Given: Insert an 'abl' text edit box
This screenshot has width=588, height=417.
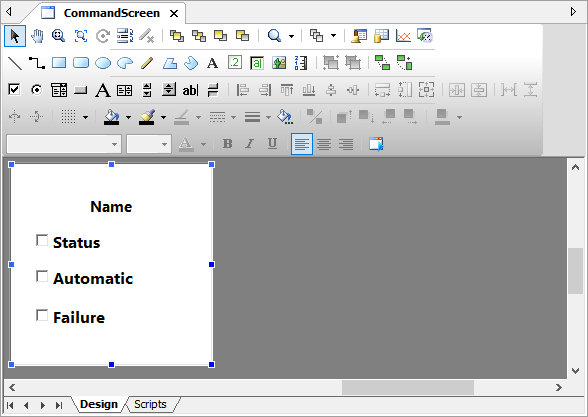Looking at the screenshot, I should [190, 90].
